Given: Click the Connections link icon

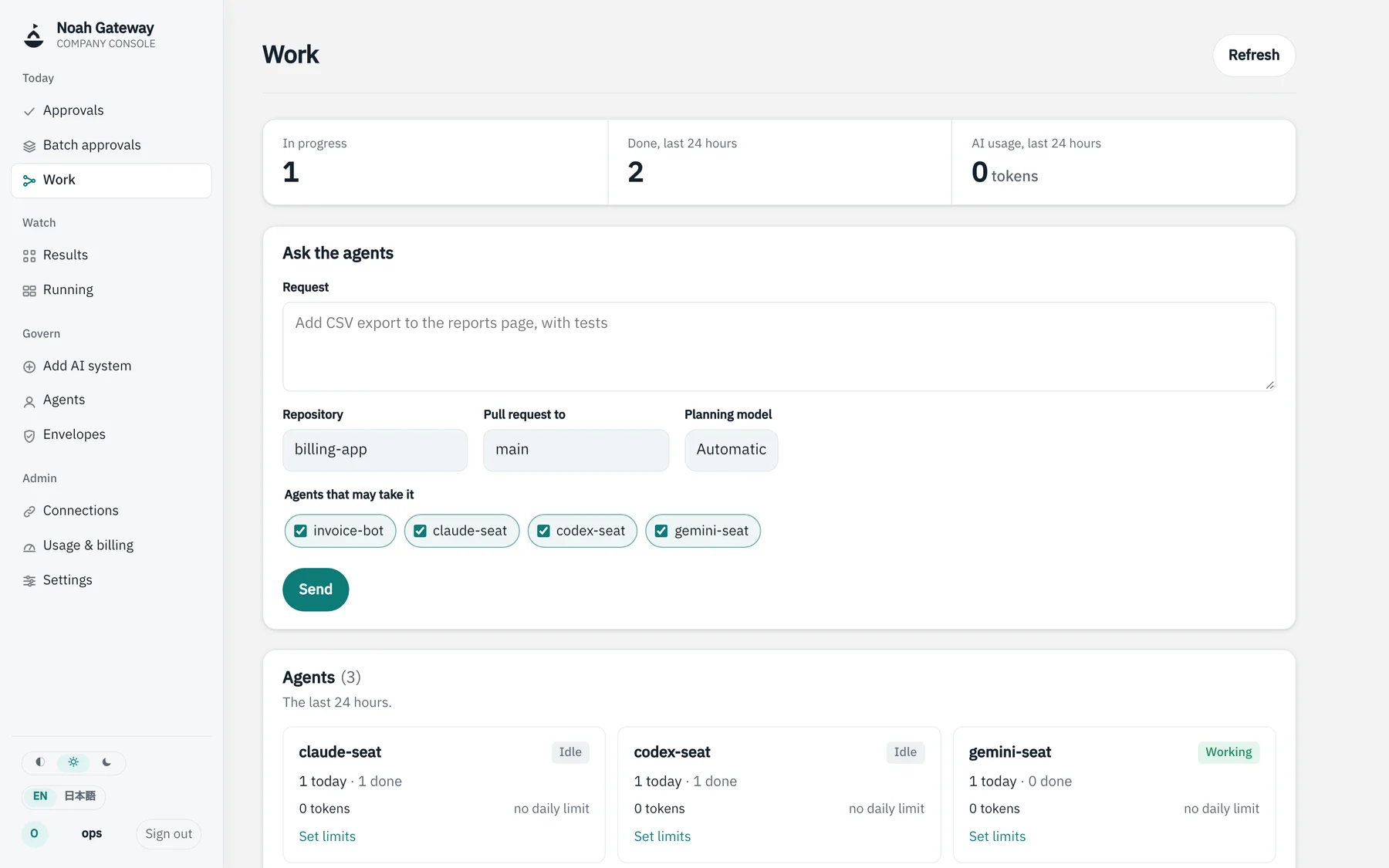Looking at the screenshot, I should [x=29, y=512].
